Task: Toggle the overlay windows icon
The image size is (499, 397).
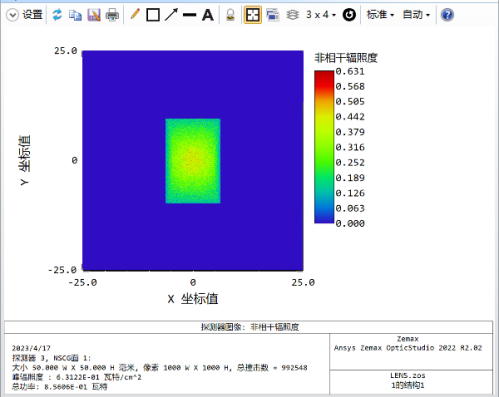Action: pyautogui.click(x=273, y=15)
